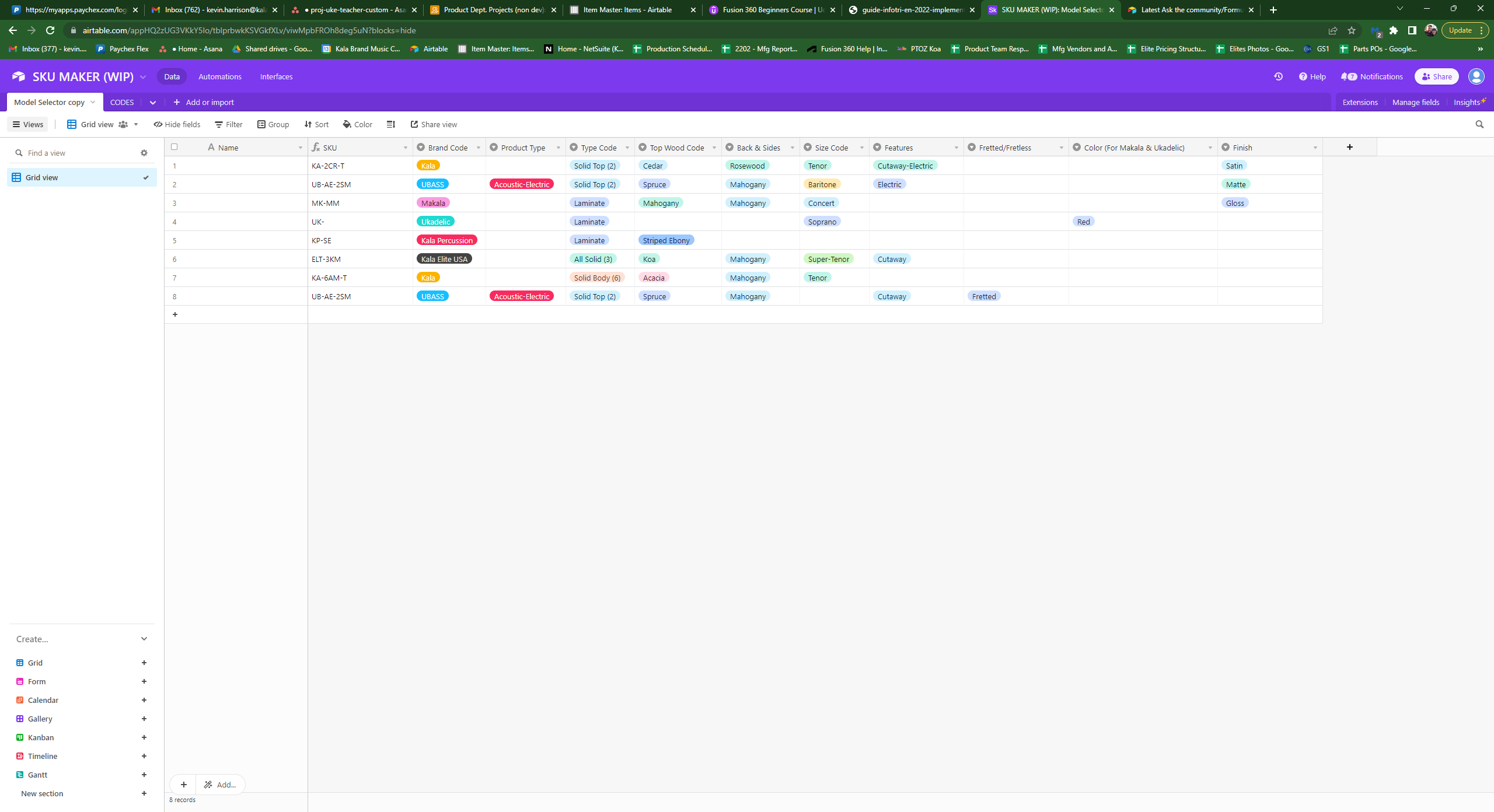Open Insights panel
The image size is (1494, 812).
click(1469, 102)
